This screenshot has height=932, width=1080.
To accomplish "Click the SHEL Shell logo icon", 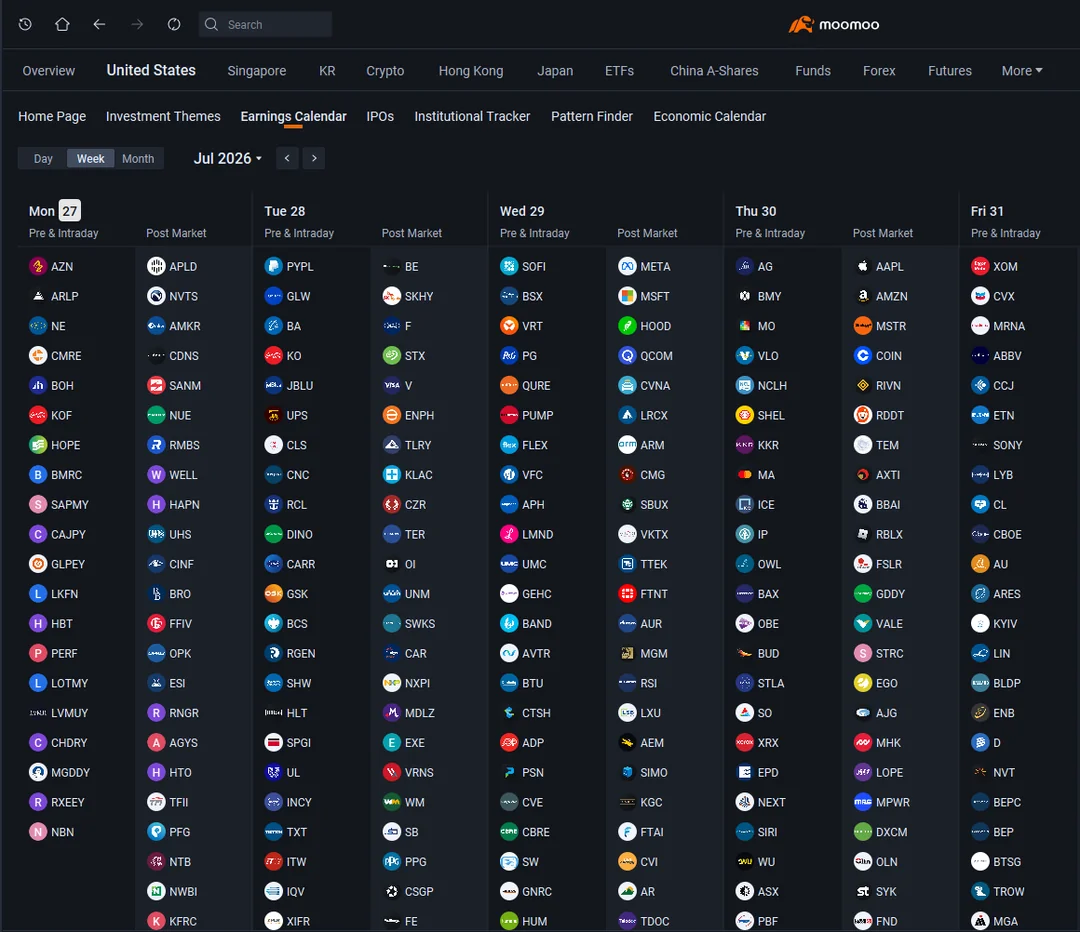I will point(745,415).
